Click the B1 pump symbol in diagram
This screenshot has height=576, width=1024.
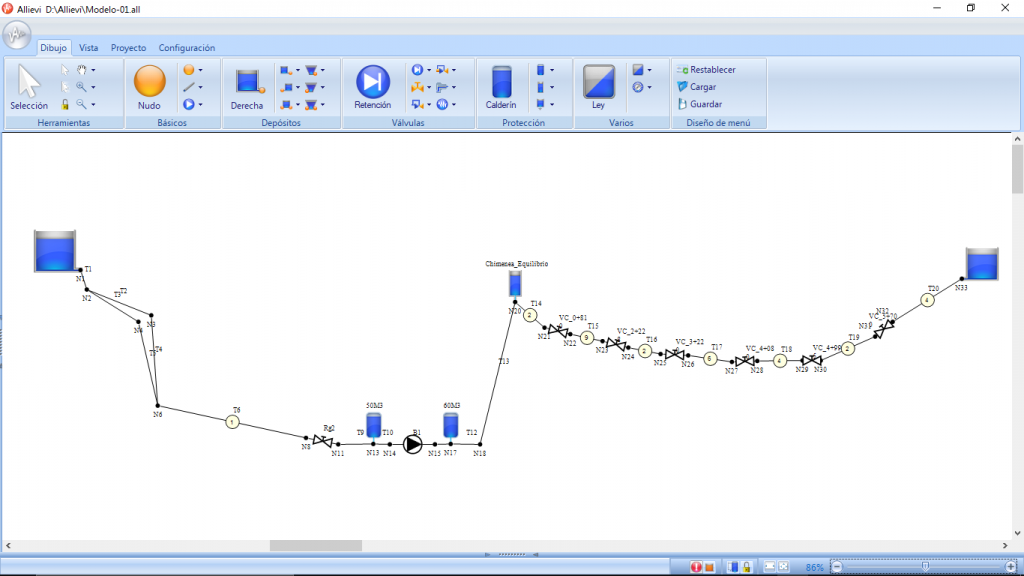coord(413,444)
